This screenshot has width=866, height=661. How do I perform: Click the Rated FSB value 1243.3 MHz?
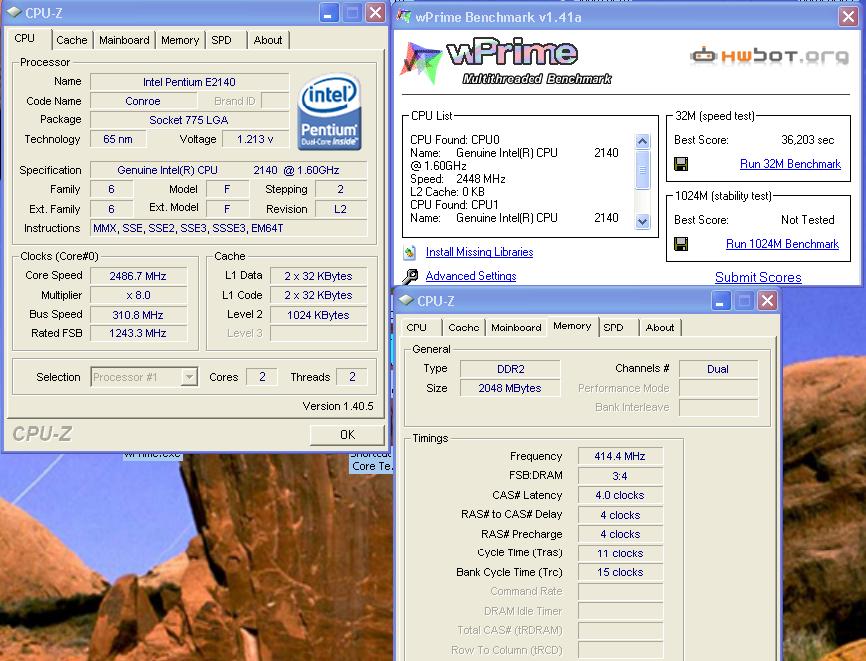pos(138,334)
